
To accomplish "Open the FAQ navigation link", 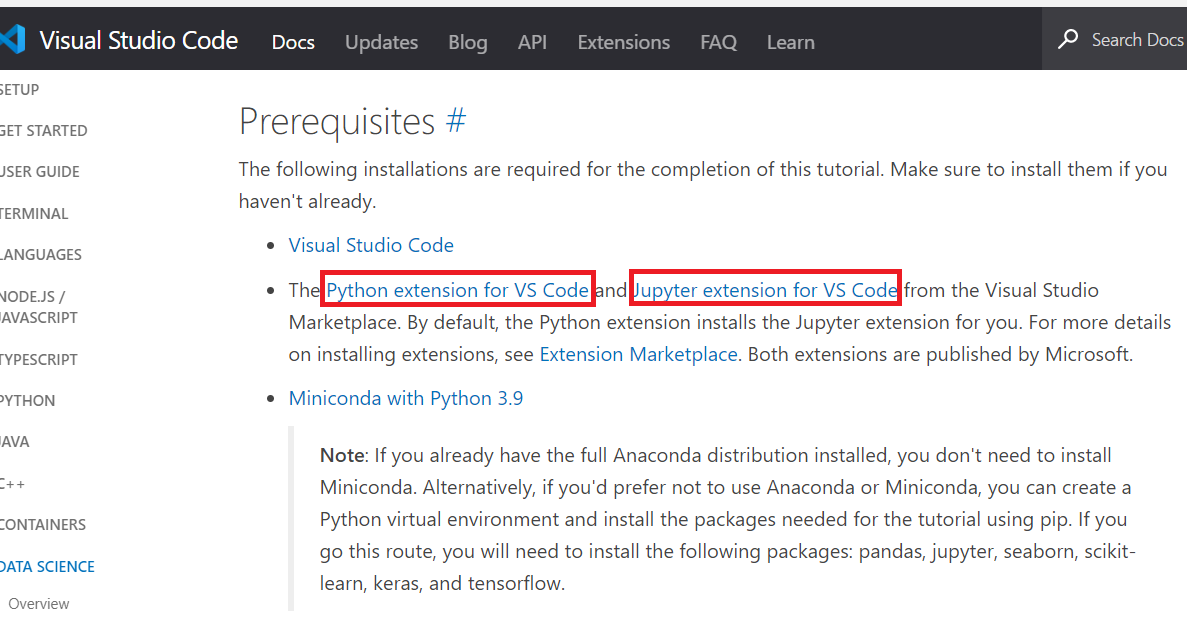I will [718, 42].
